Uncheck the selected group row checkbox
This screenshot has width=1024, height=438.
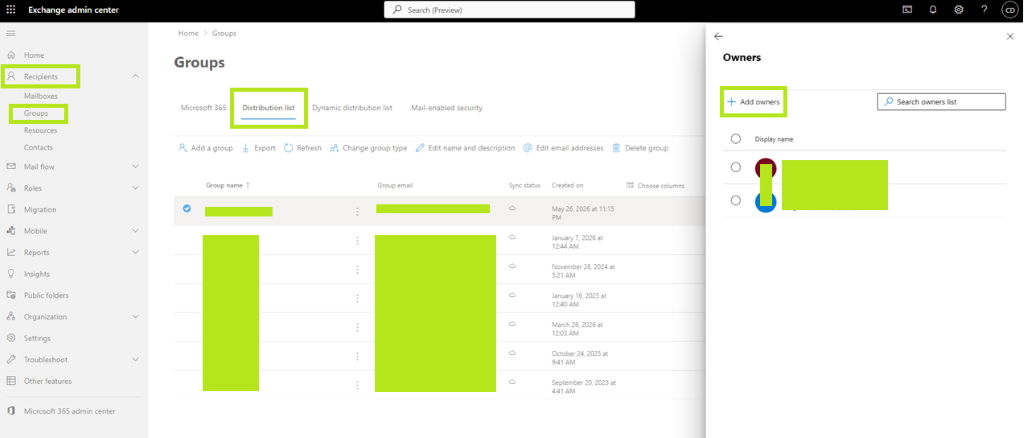(x=187, y=208)
